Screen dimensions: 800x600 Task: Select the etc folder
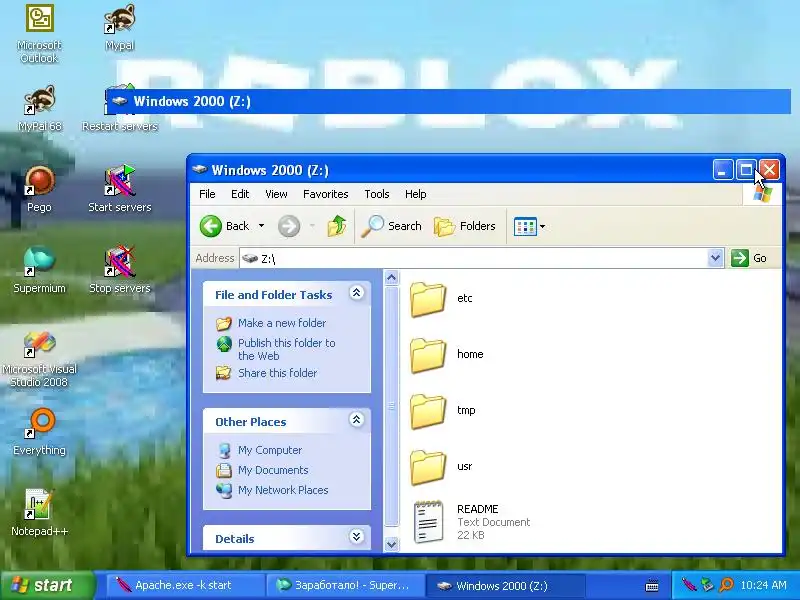click(x=442, y=299)
